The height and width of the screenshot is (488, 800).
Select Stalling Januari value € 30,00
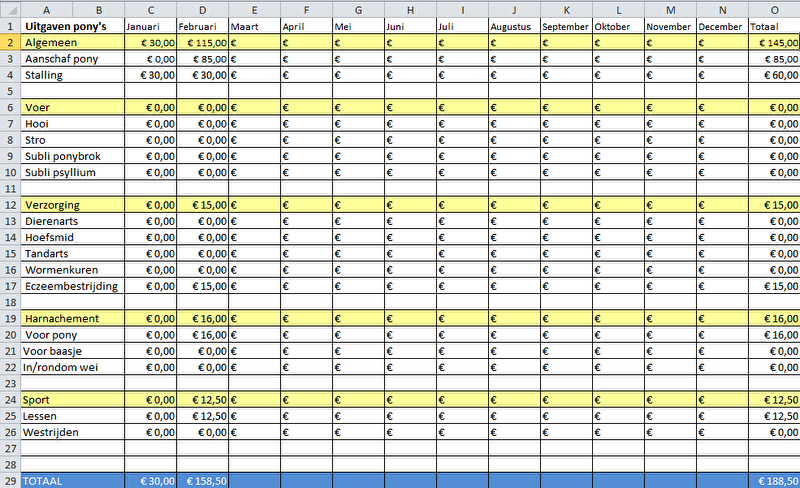151,75
